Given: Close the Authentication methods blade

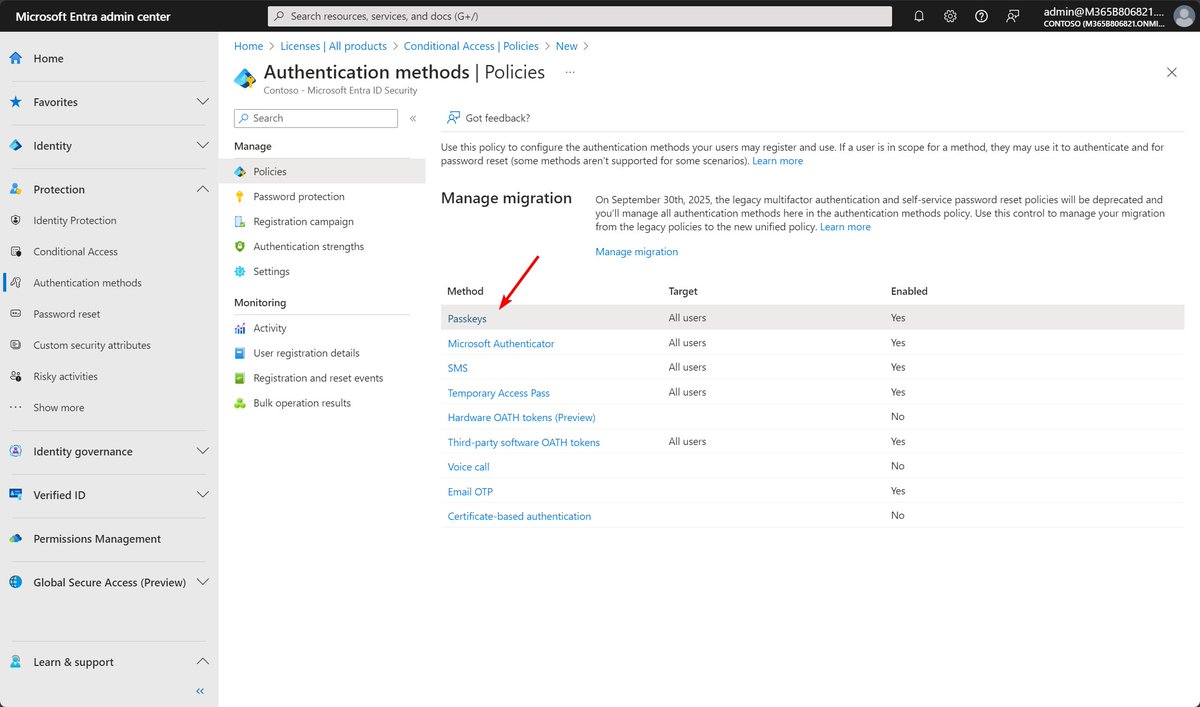Looking at the screenshot, I should point(1172,72).
